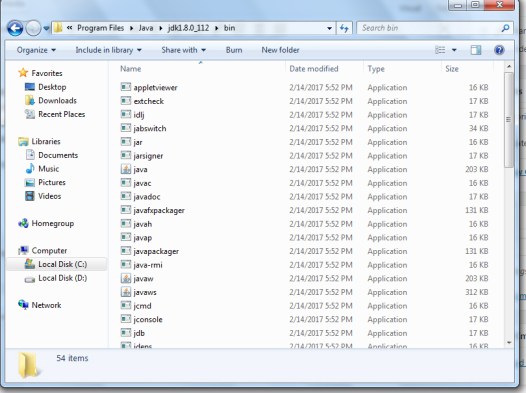Select the javac application icon
Screen dimensions: 526x393
pos(125,183)
